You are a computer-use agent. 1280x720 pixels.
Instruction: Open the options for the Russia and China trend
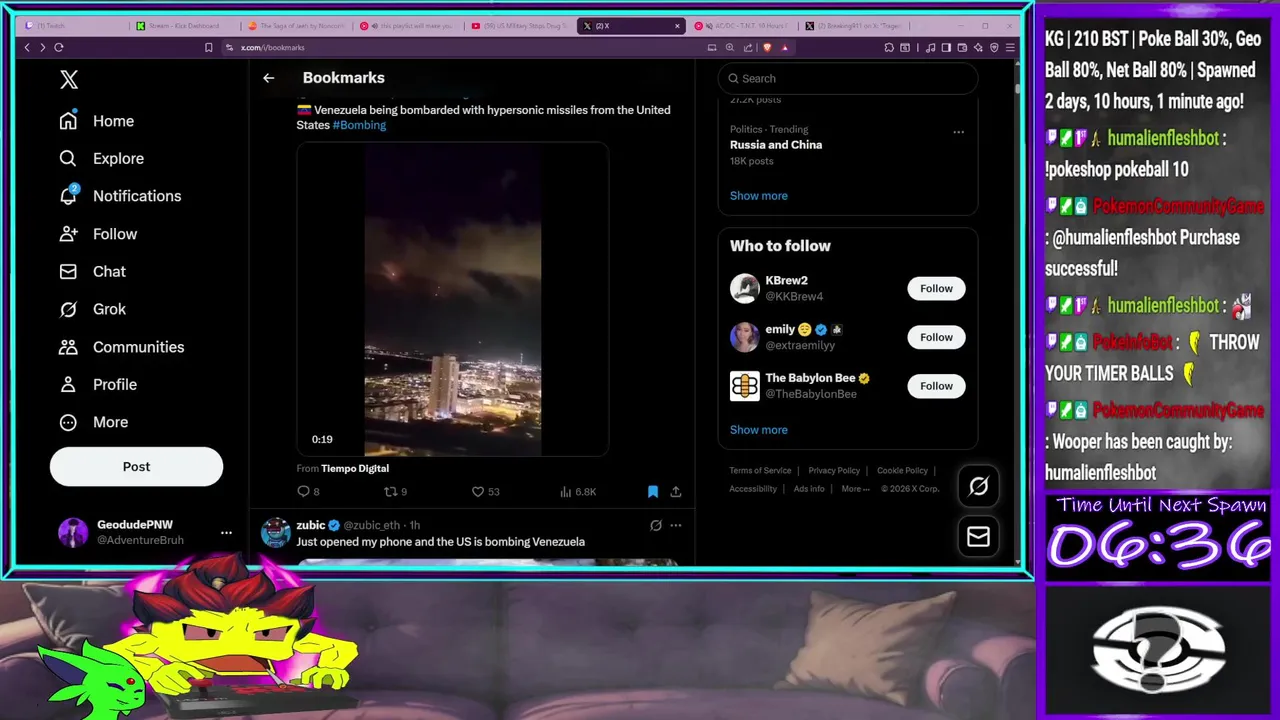[x=958, y=132]
